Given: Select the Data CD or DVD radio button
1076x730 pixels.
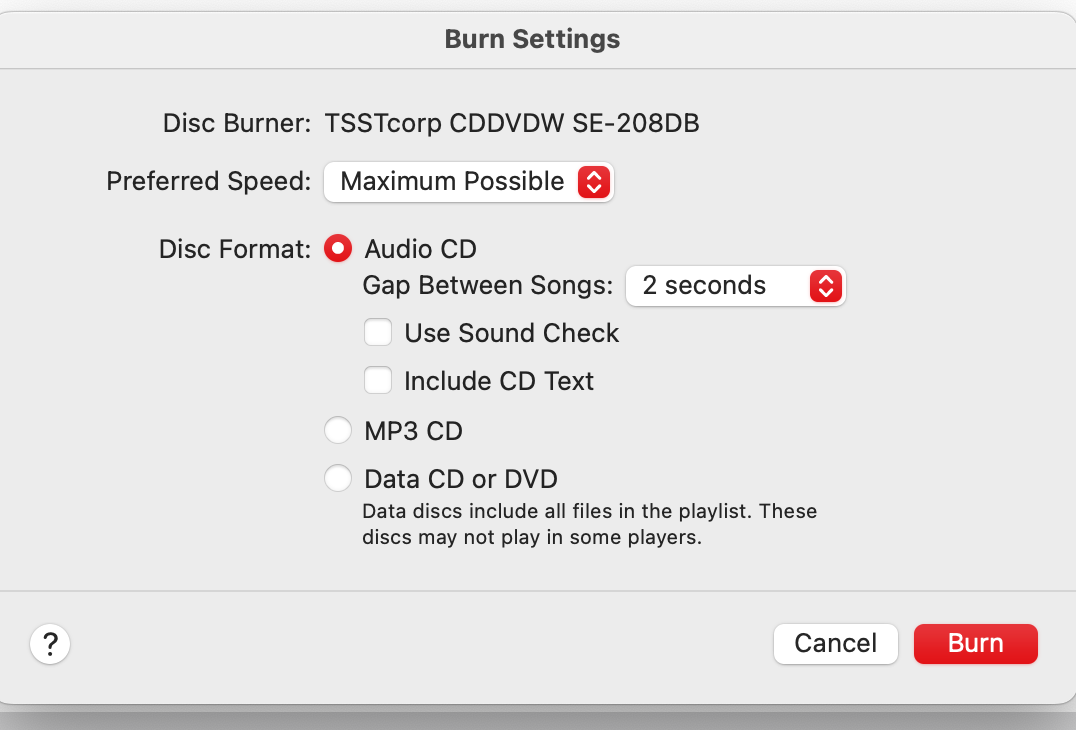Looking at the screenshot, I should [338, 478].
